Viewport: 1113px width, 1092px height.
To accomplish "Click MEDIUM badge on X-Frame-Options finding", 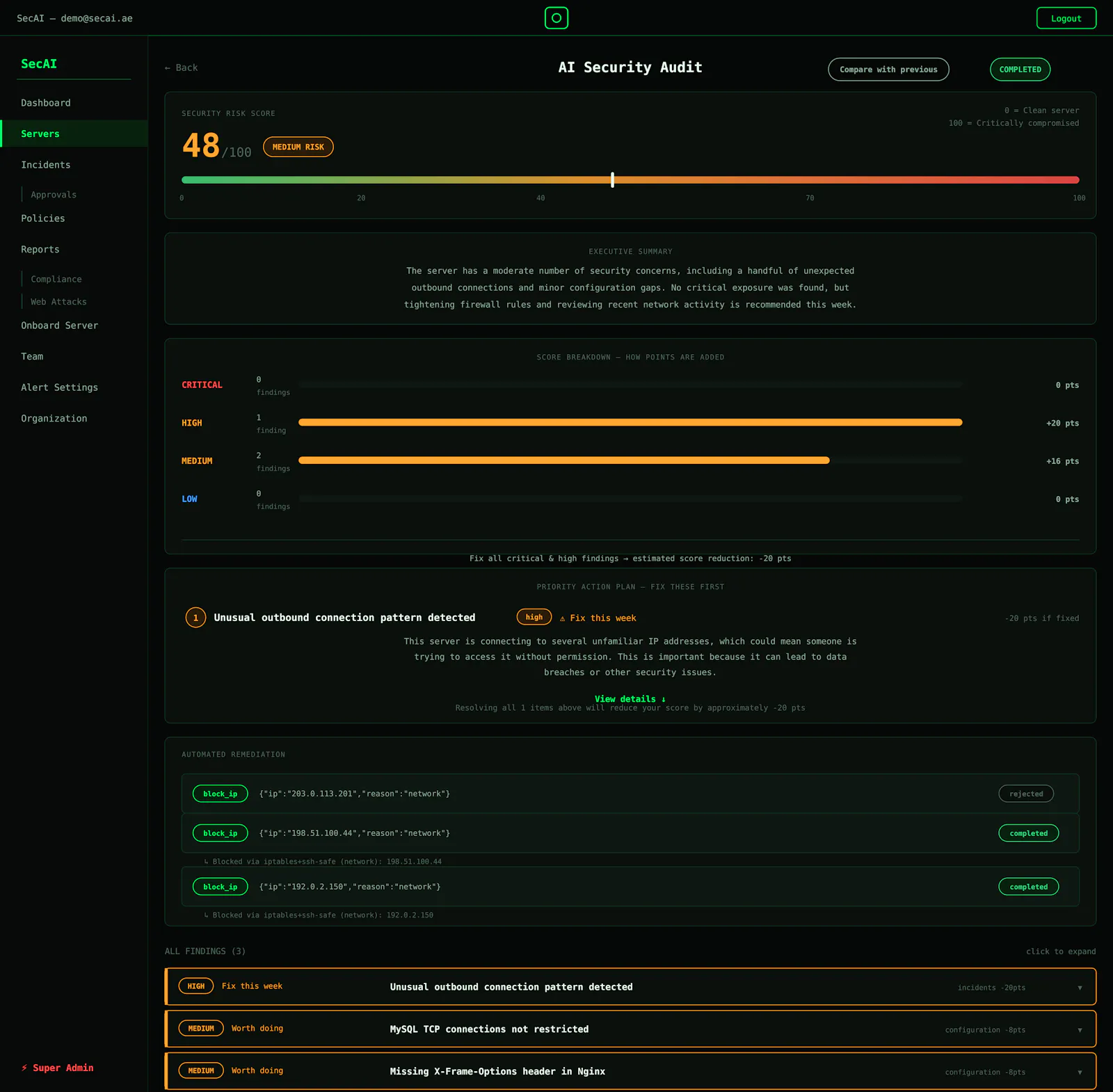I will coord(201,1071).
